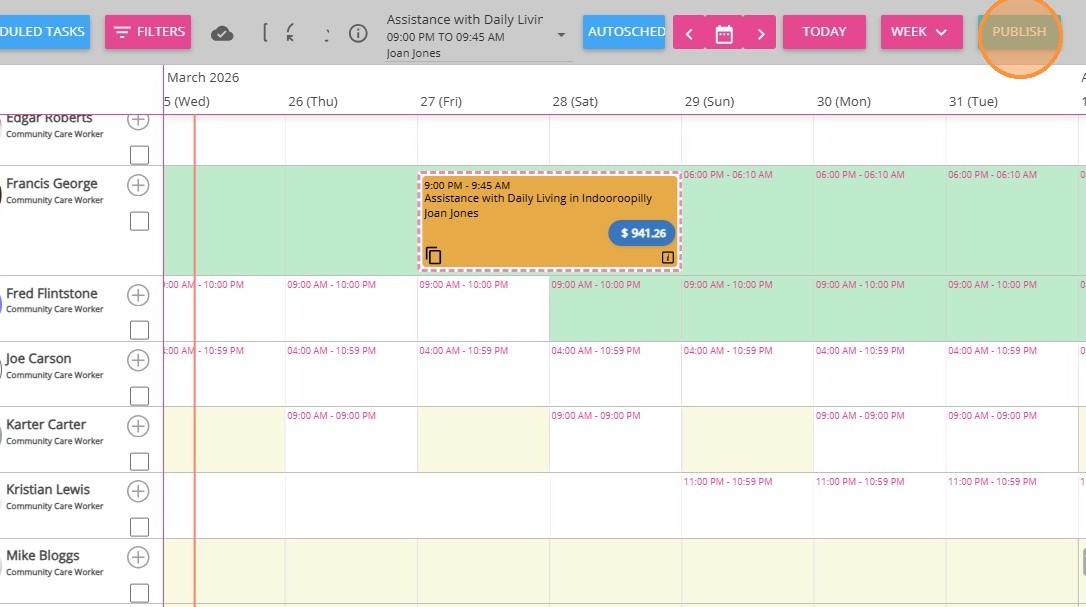The image size is (1086, 607).
Task: Jump to TODAY in the calendar
Action: click(824, 32)
